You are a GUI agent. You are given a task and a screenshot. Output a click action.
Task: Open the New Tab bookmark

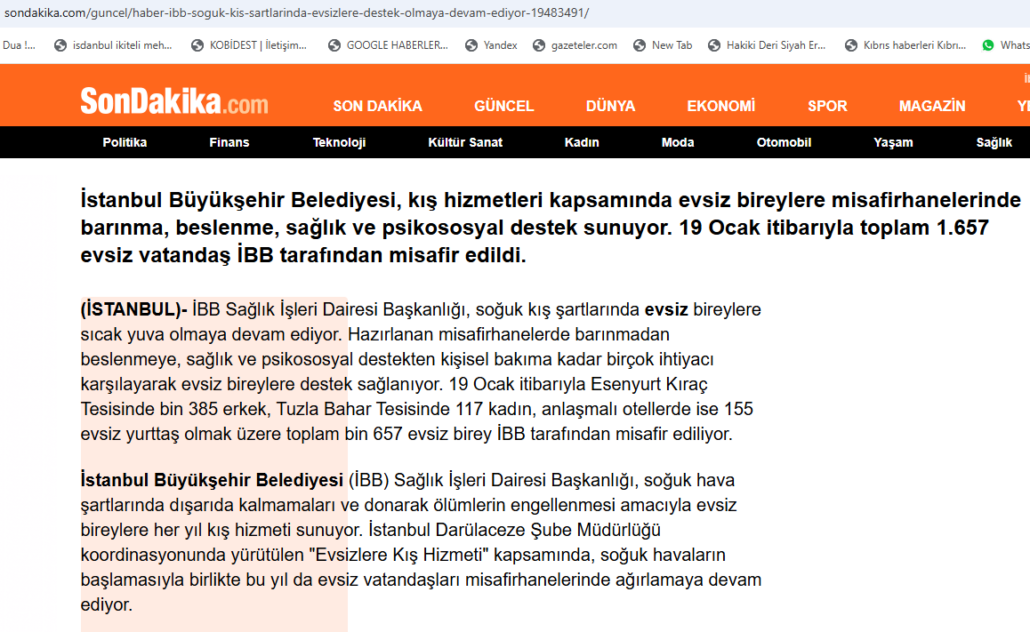pyautogui.click(x=662, y=45)
